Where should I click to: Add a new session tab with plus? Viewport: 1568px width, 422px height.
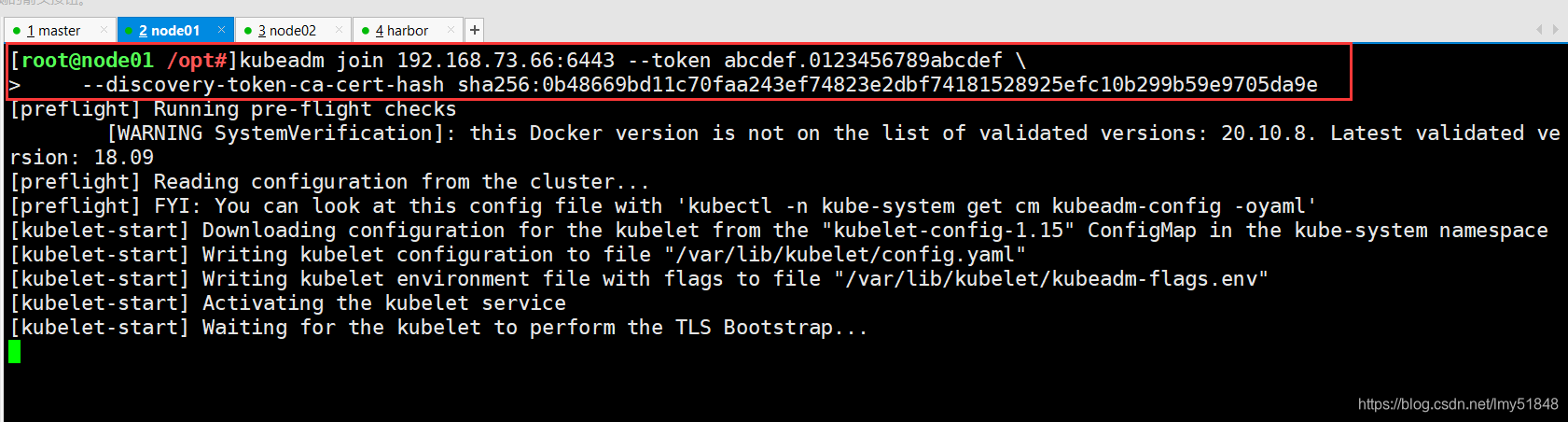(x=475, y=30)
